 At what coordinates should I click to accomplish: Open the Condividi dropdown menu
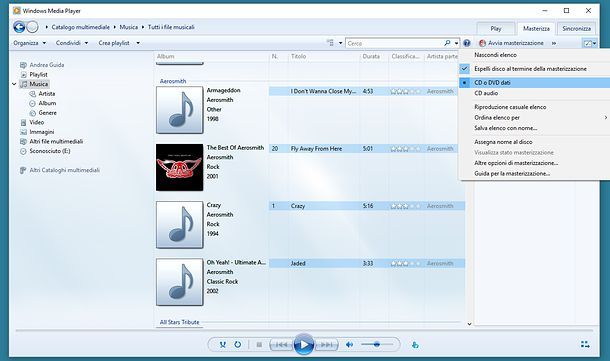point(72,43)
